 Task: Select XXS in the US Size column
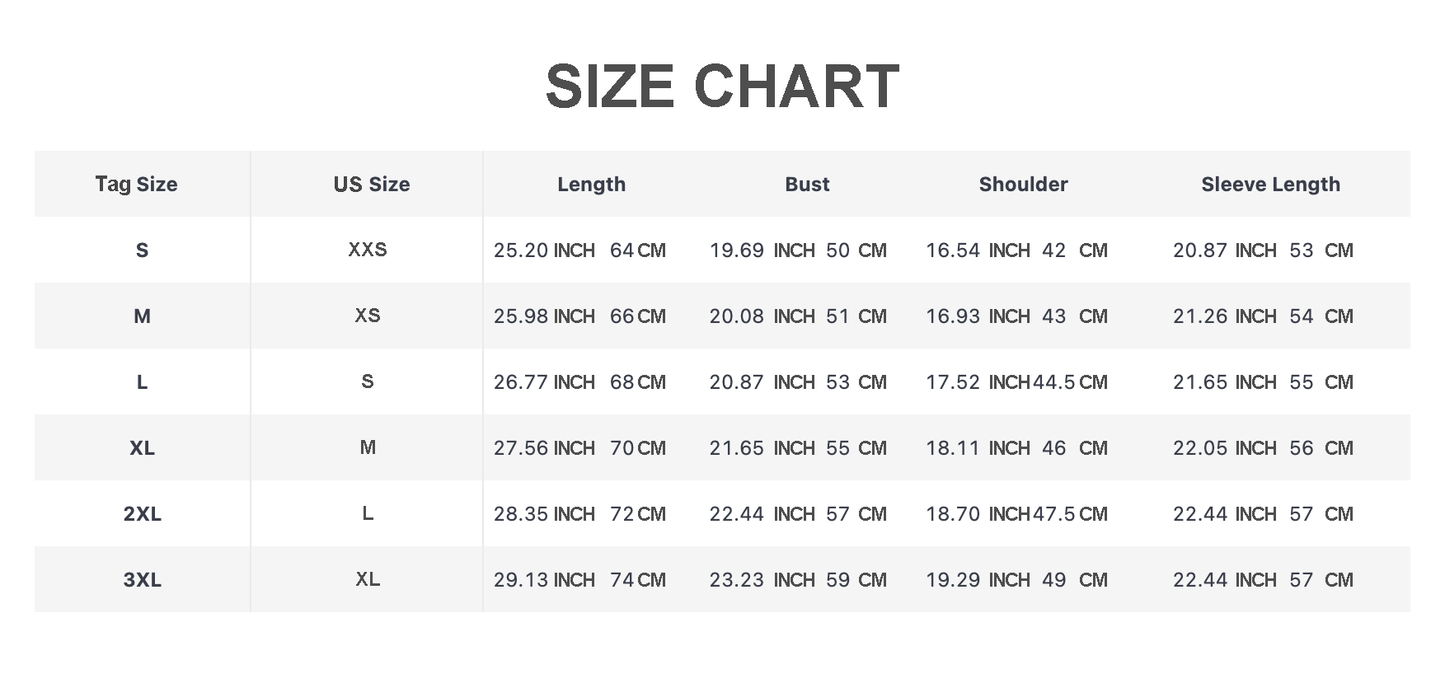367,250
